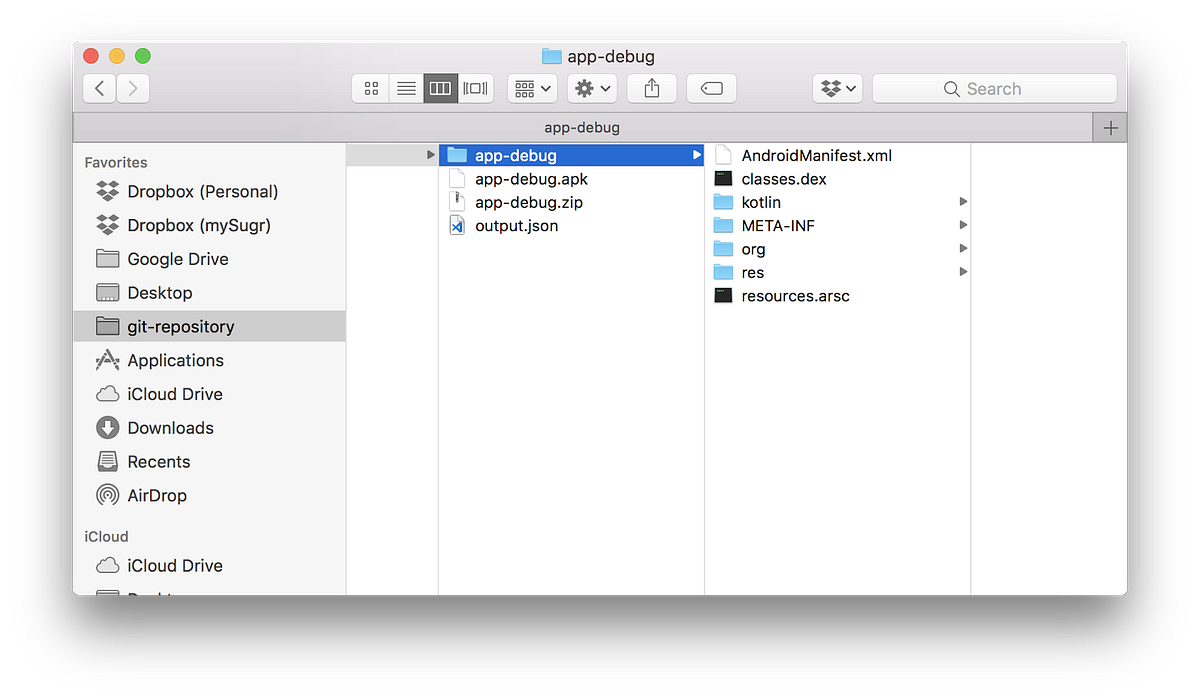Select column view mode
Screen dimensions: 1200x699
(x=441, y=88)
